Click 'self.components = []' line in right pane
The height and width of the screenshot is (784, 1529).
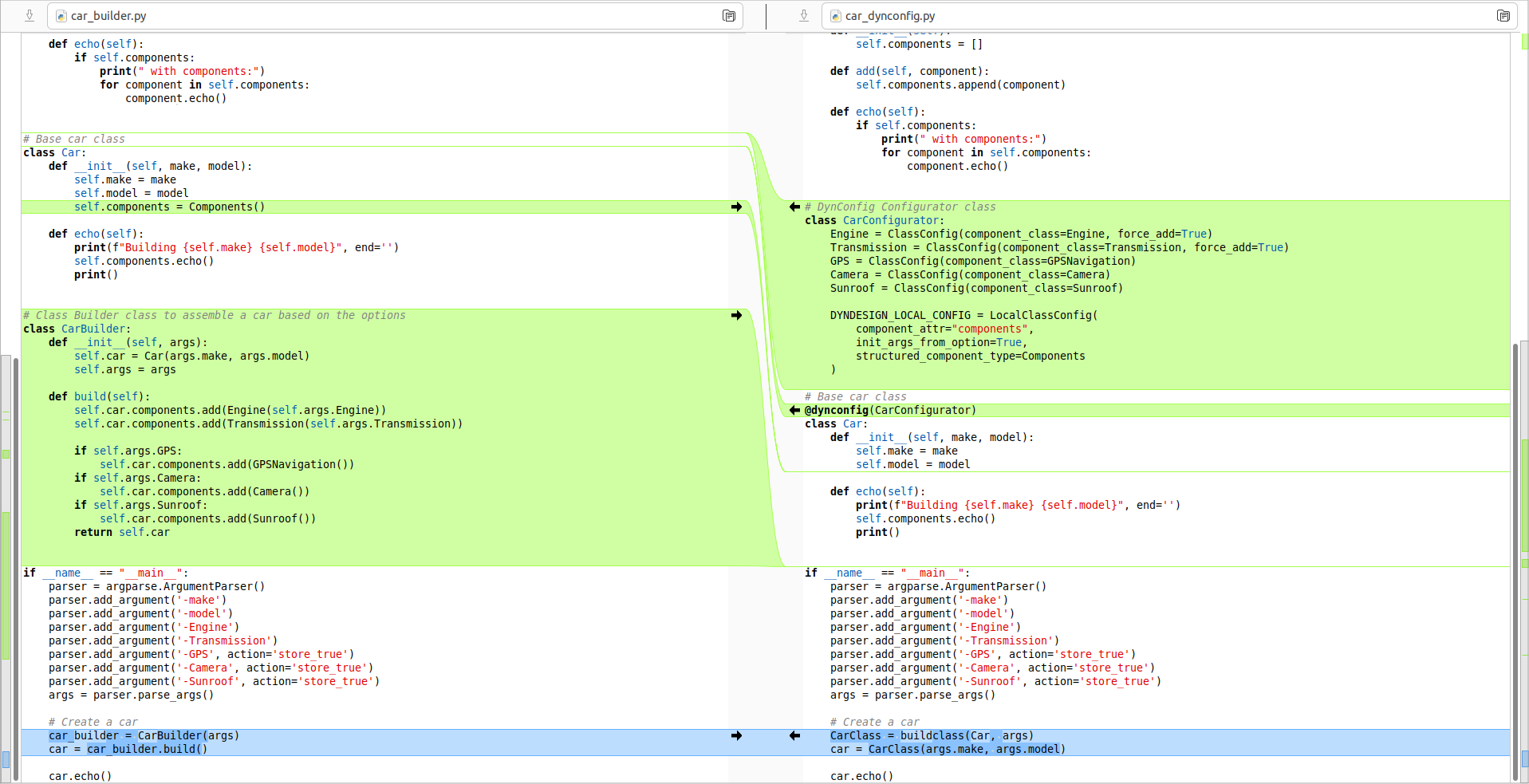coord(919,44)
